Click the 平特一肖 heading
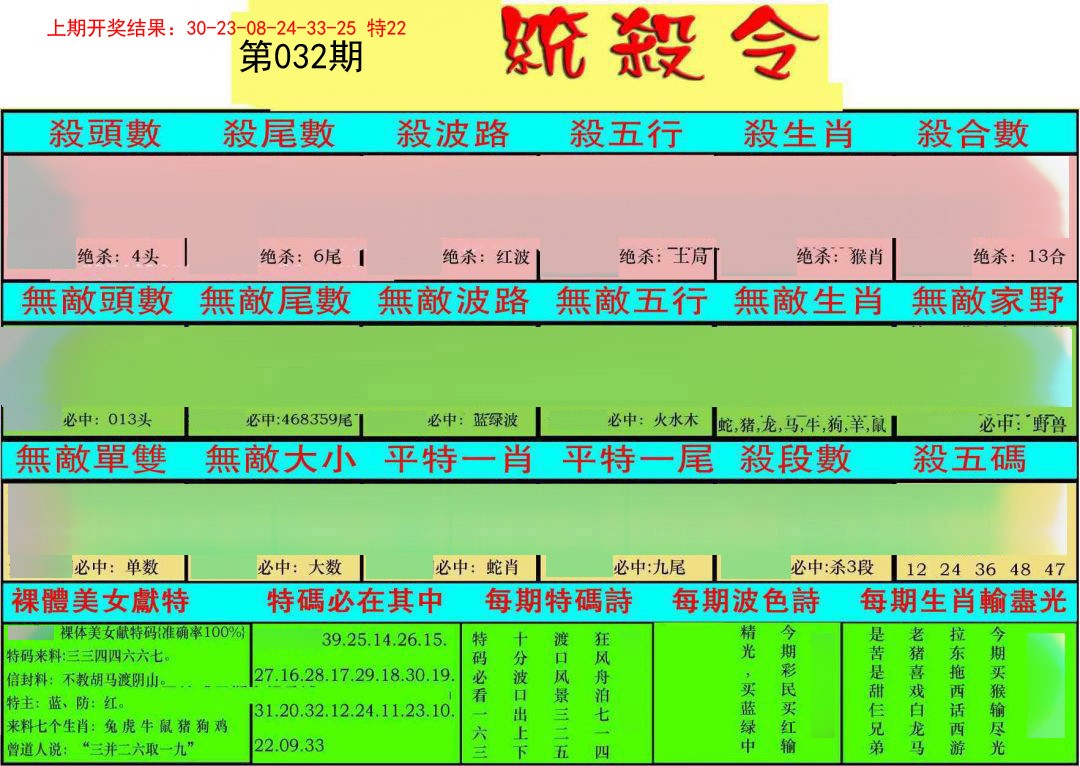 click(x=458, y=459)
